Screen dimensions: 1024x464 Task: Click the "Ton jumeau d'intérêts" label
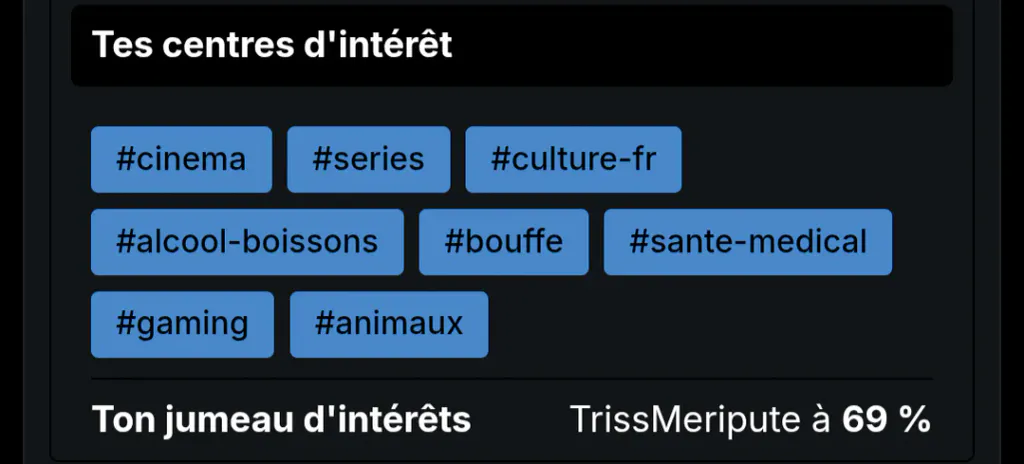click(x=281, y=420)
